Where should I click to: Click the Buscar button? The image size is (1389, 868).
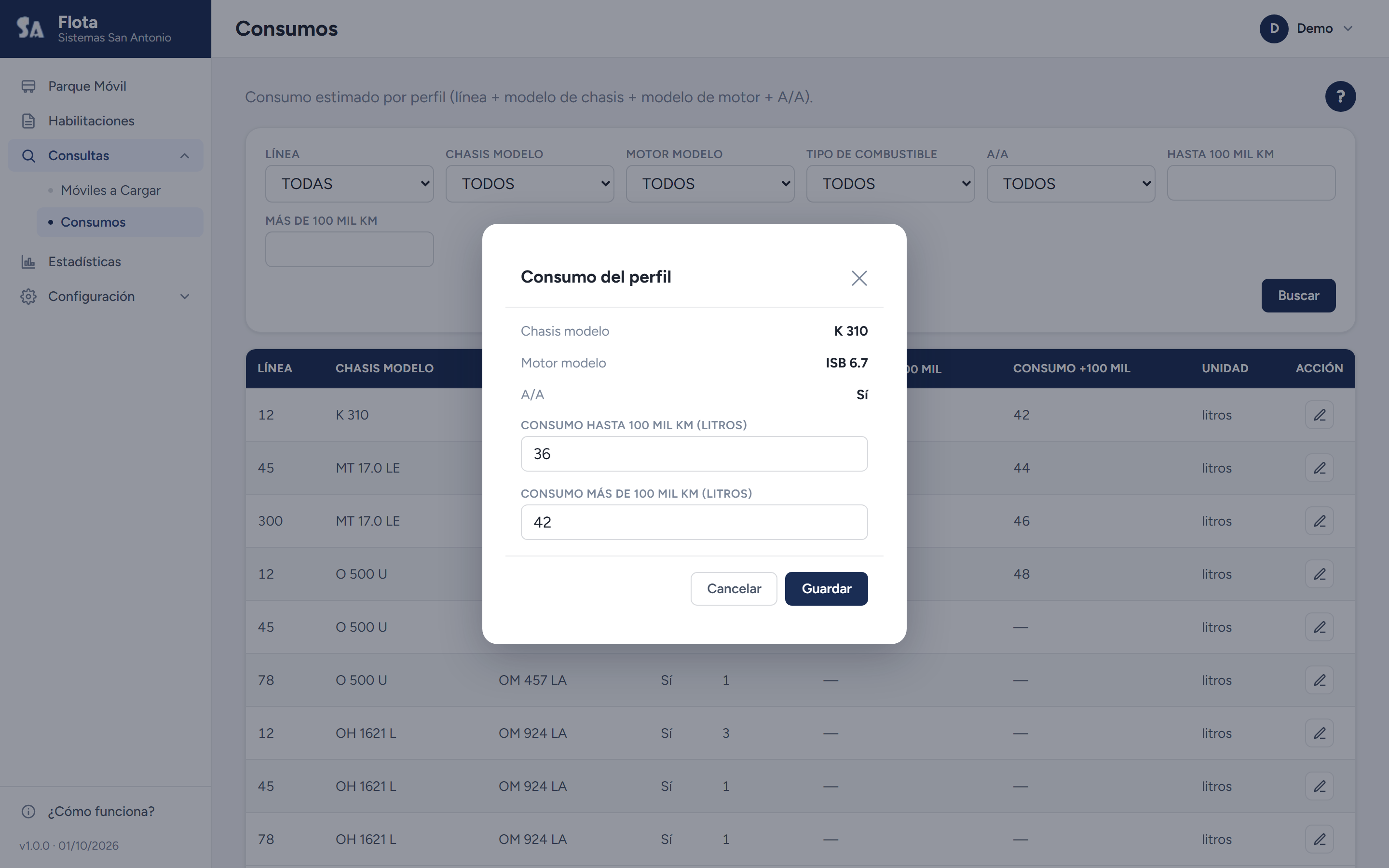click(1298, 296)
